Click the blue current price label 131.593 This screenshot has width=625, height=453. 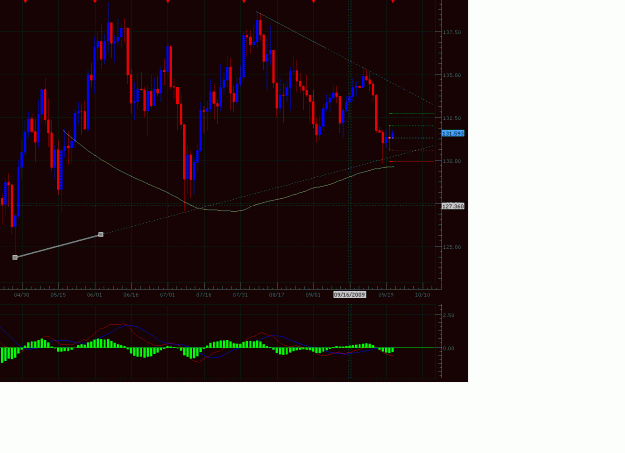[453, 134]
